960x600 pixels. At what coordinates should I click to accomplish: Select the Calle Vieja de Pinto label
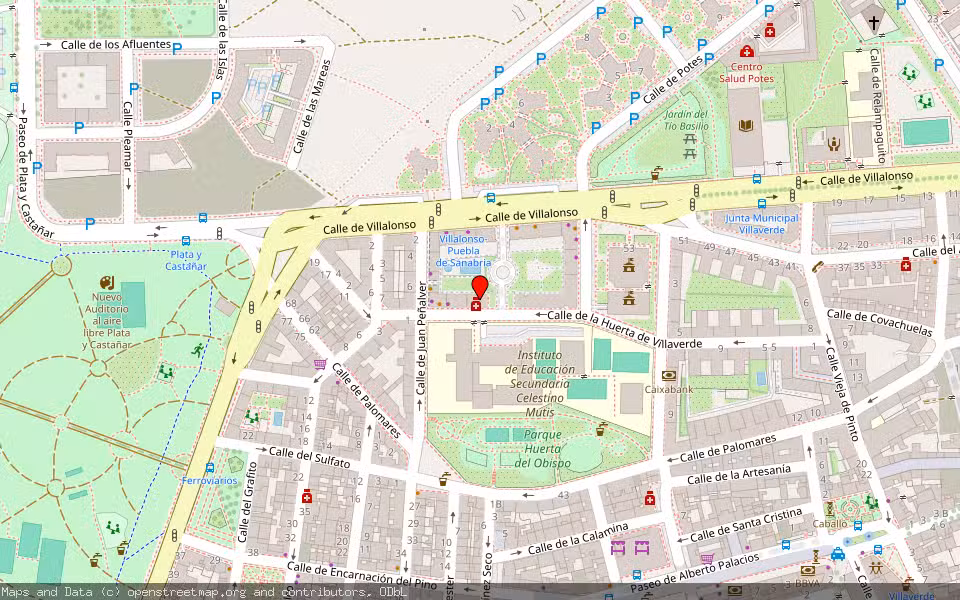[843, 394]
